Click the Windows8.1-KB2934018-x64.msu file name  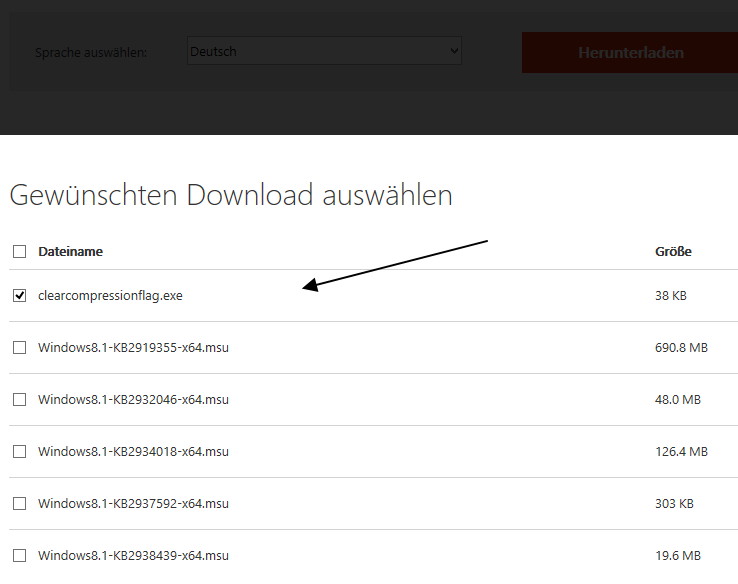(x=133, y=451)
